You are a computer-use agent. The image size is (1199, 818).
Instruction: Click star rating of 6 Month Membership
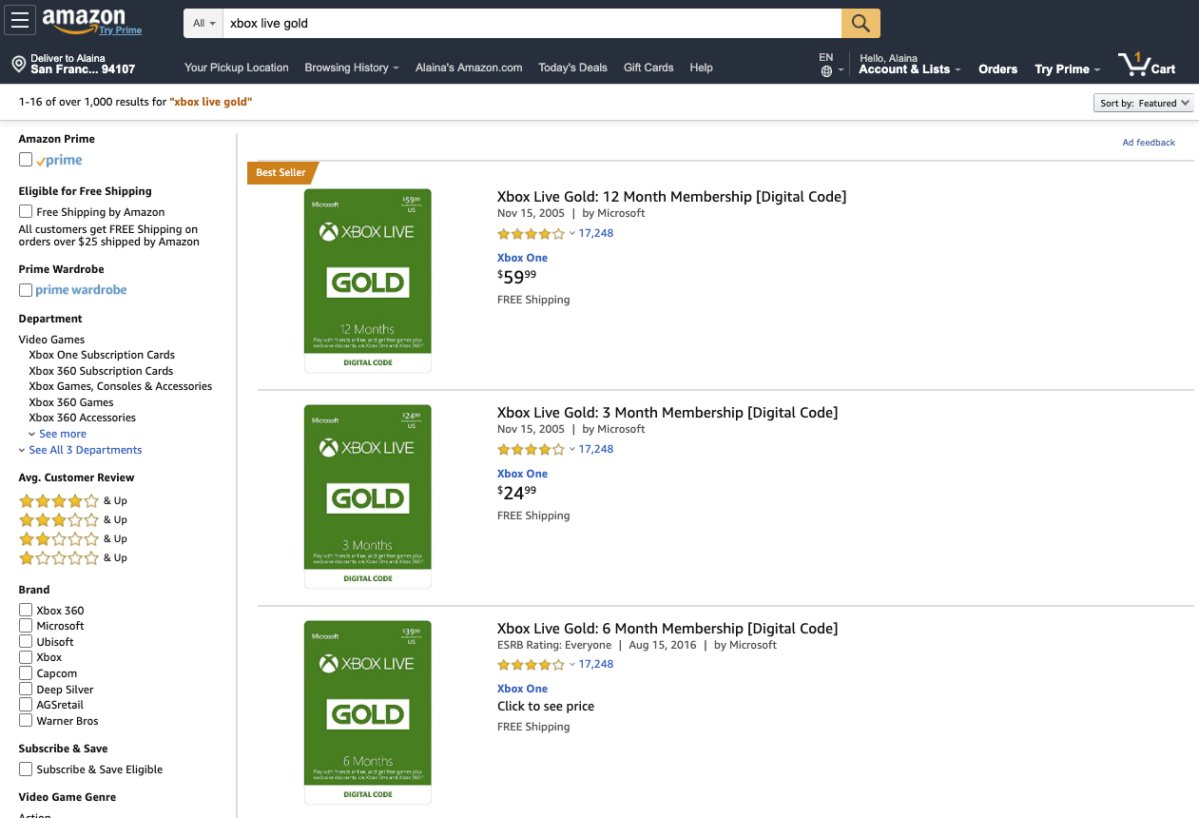tap(531, 665)
